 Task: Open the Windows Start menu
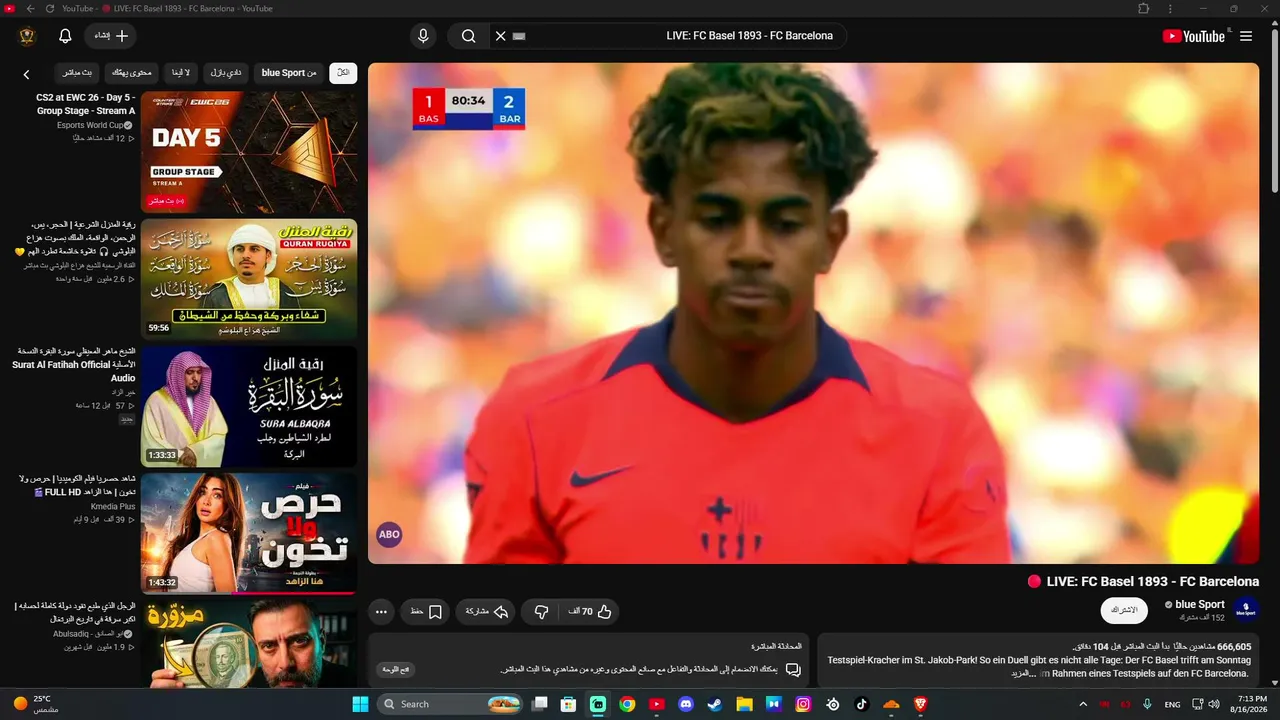tap(361, 704)
